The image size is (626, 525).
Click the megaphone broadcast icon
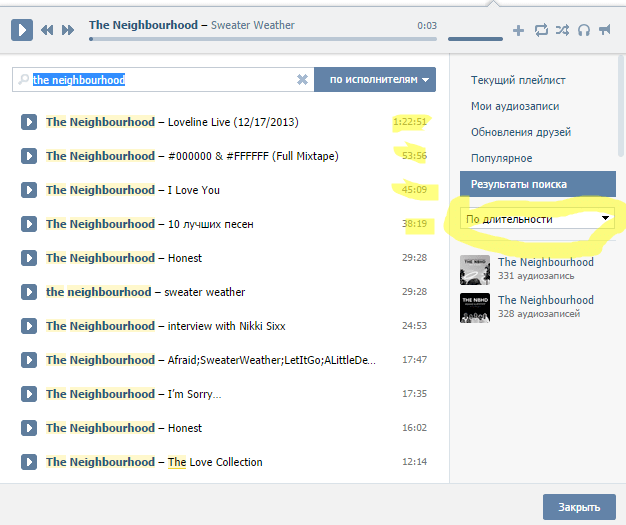tap(605, 30)
